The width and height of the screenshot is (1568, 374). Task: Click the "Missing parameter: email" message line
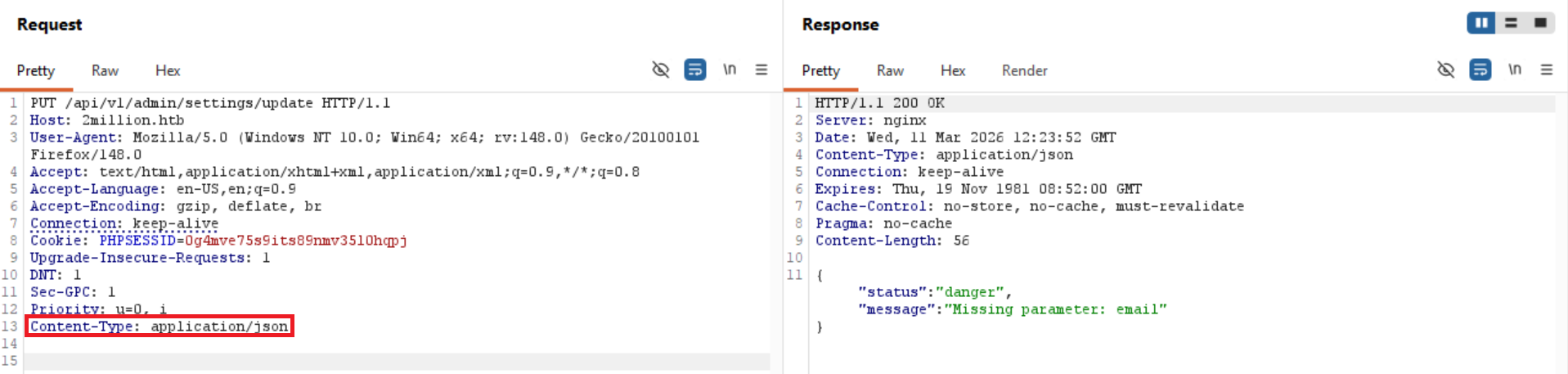click(1012, 309)
